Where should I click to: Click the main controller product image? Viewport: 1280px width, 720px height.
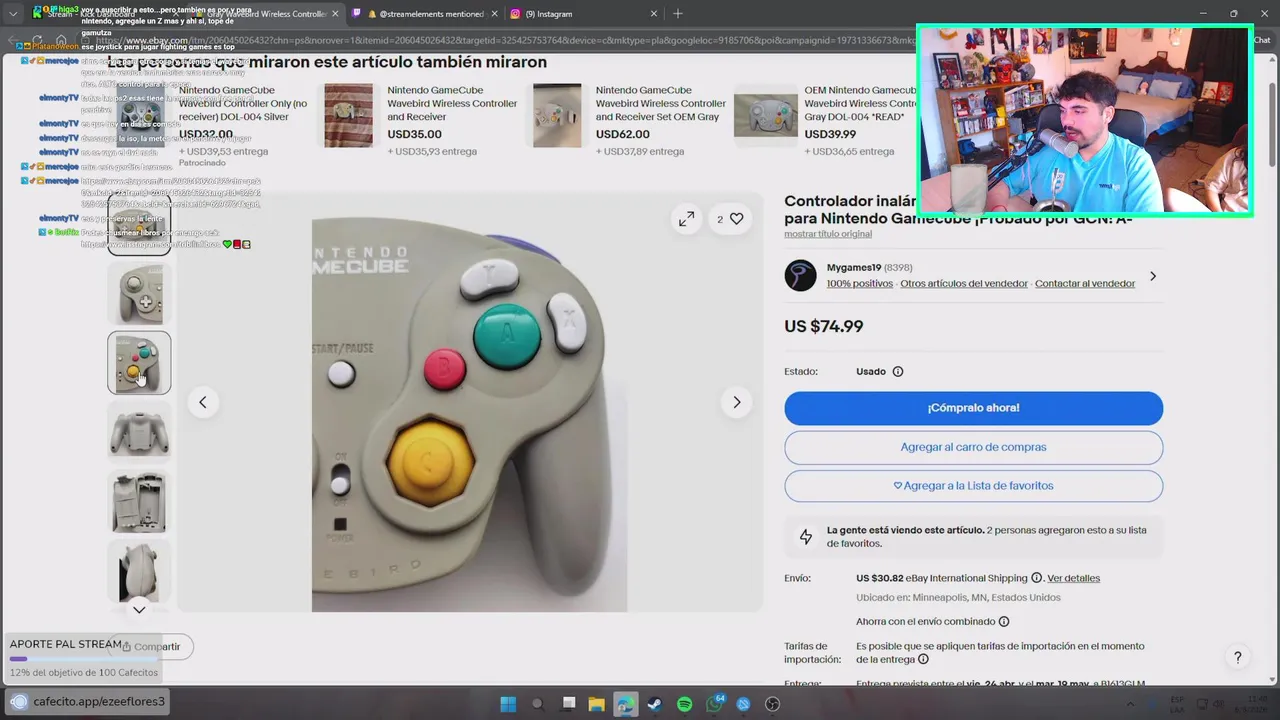469,402
